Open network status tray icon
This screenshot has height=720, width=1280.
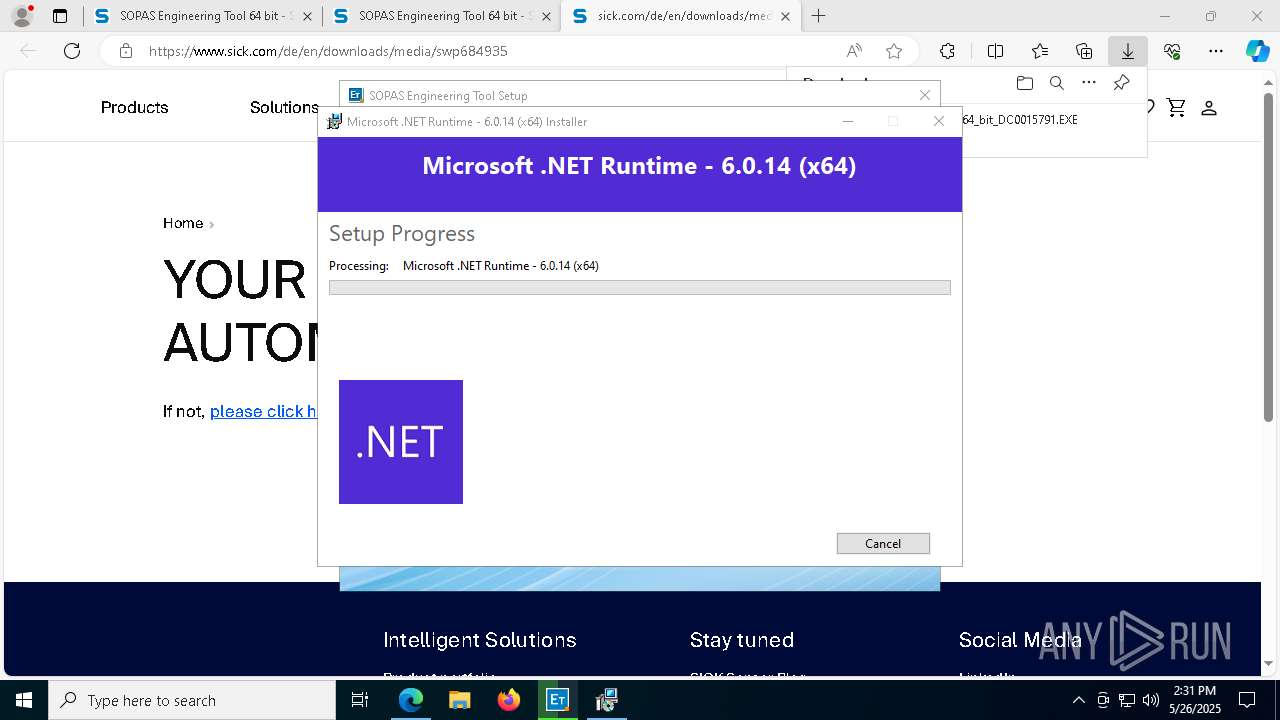(1127, 700)
